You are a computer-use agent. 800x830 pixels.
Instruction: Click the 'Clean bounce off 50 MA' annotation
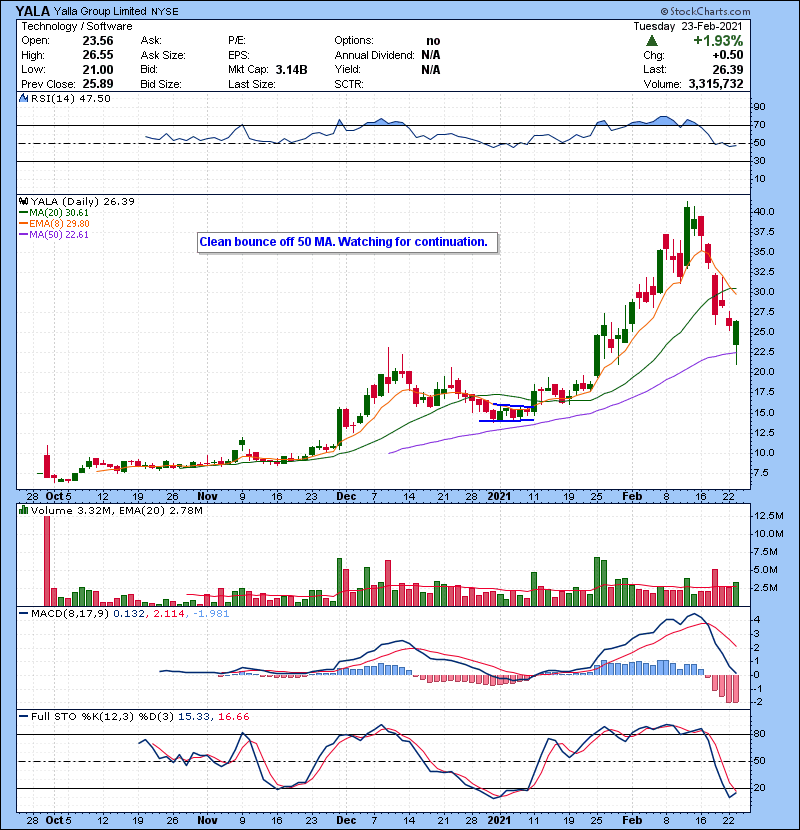pos(347,242)
